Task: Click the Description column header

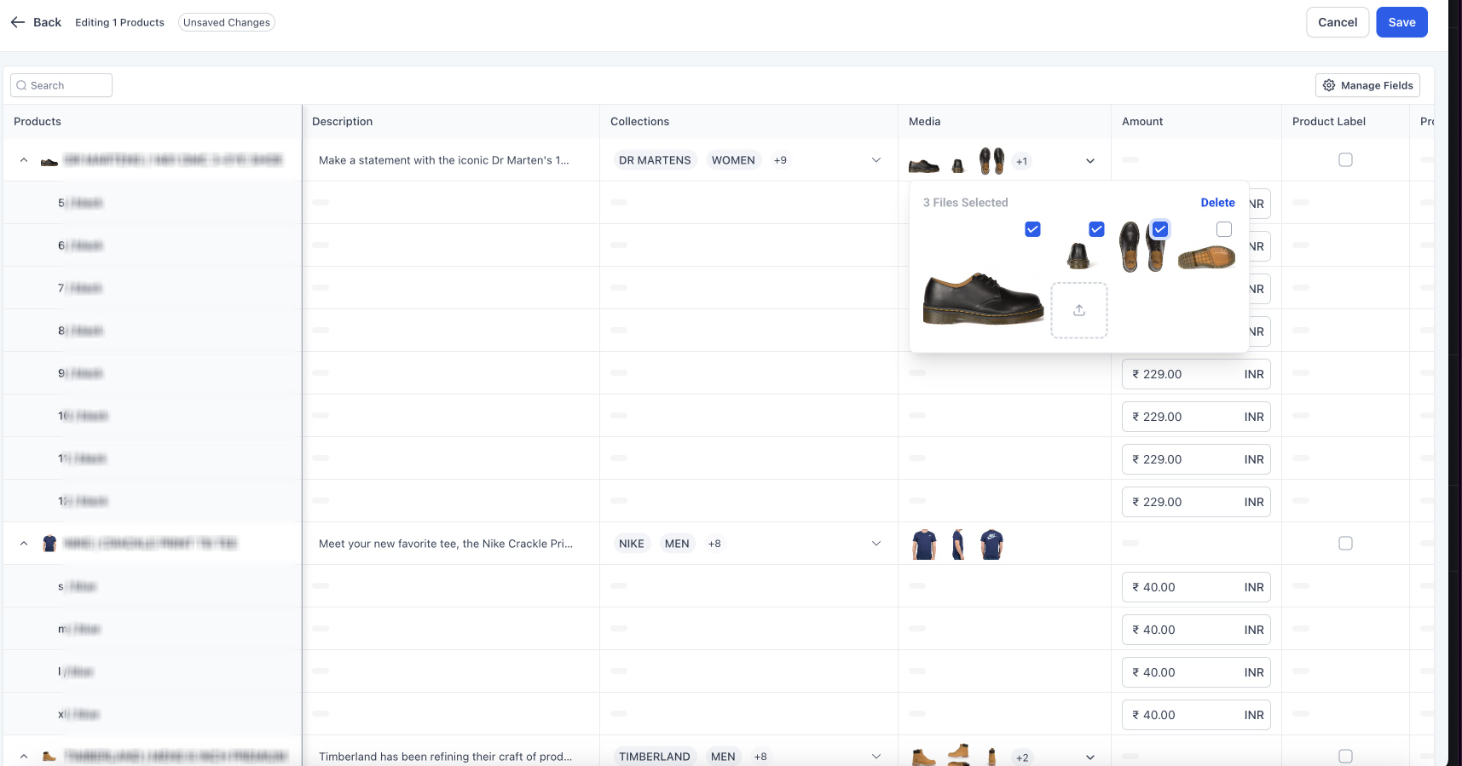Action: (342, 121)
